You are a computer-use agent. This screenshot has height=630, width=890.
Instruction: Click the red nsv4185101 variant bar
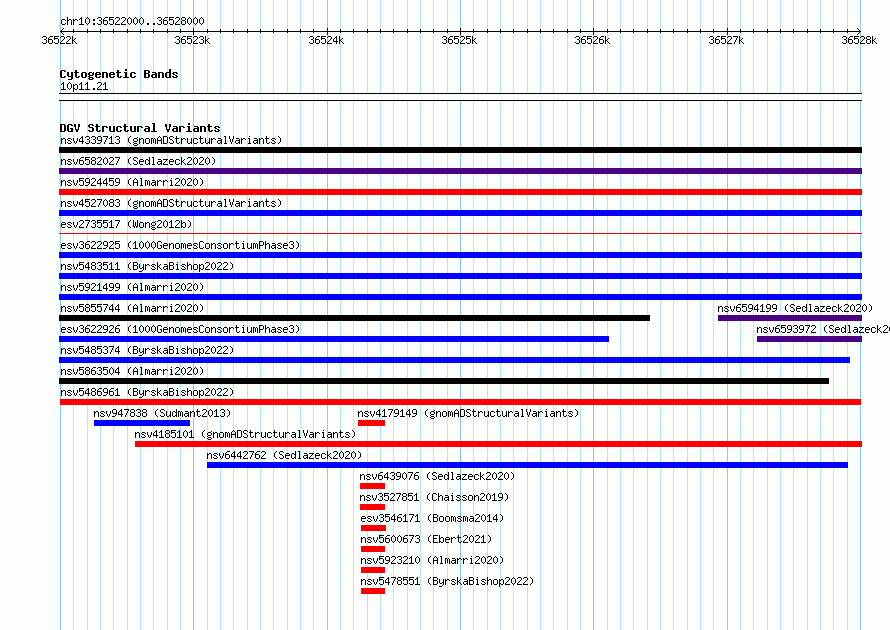point(498,444)
